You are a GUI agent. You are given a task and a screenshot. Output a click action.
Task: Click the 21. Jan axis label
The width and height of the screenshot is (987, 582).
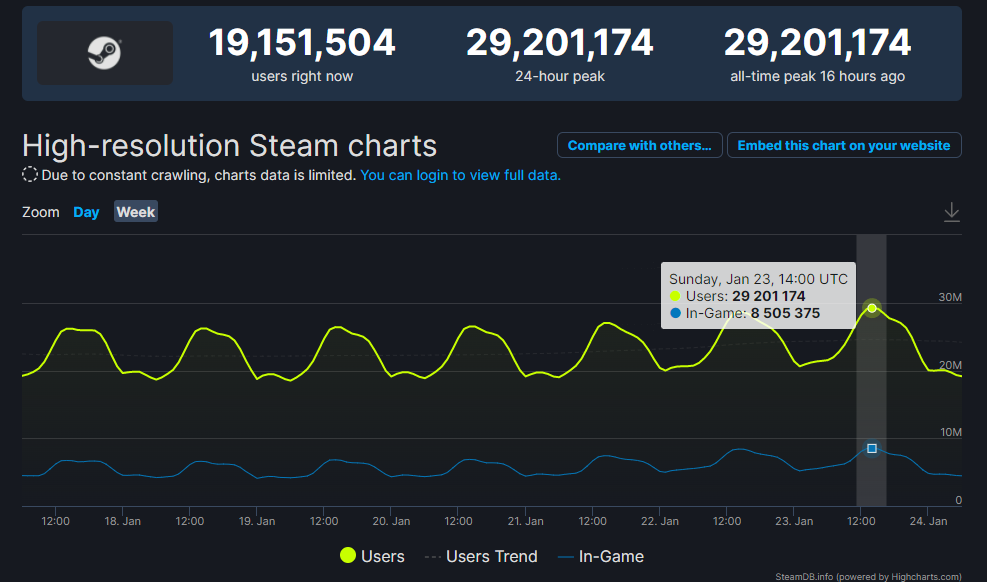point(526,521)
